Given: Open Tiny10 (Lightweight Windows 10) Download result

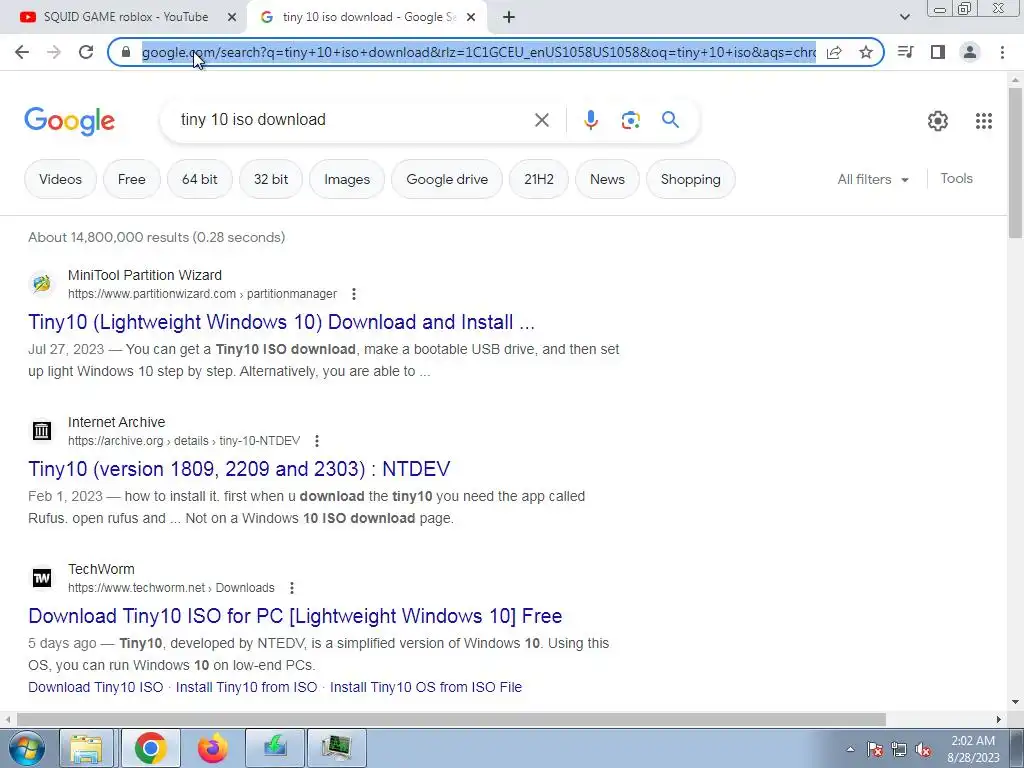Looking at the screenshot, I should point(281,323).
